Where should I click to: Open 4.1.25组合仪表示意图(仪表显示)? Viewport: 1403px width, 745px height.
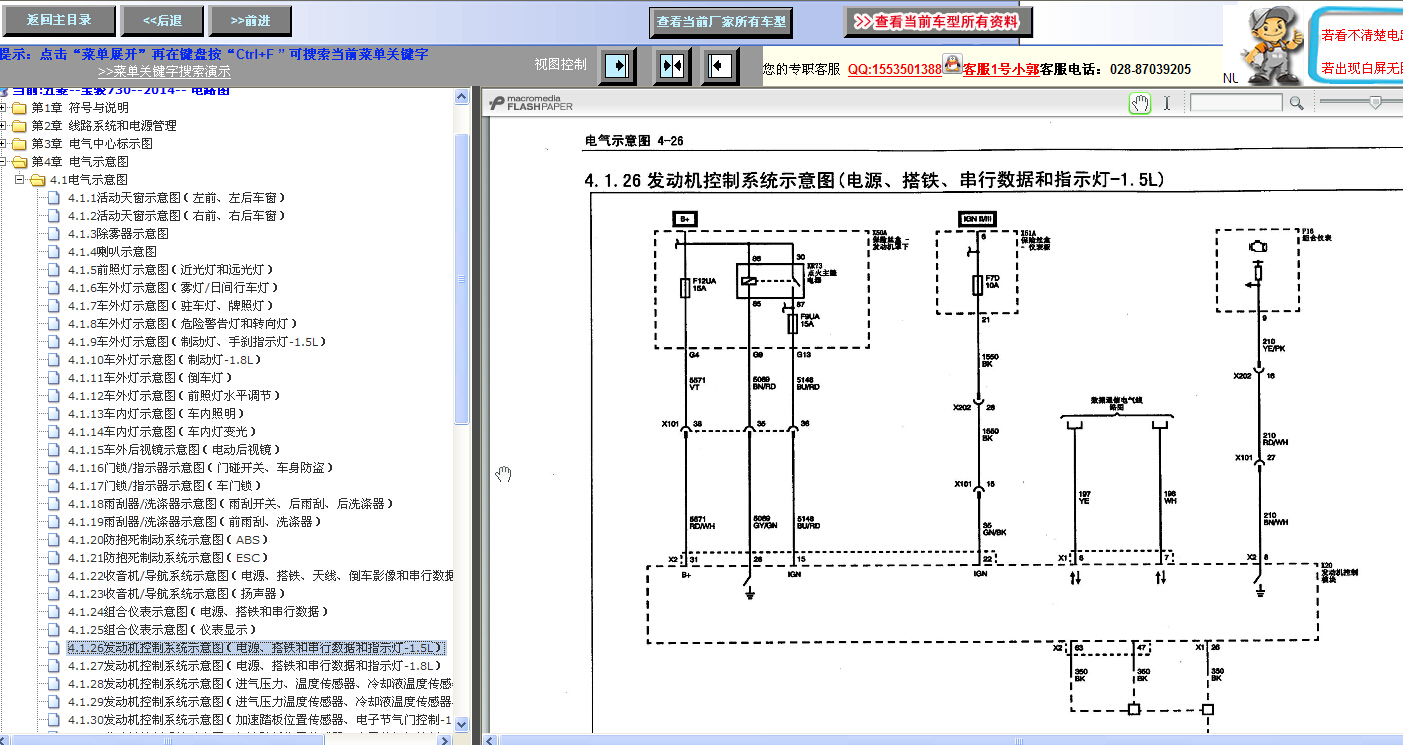(x=163, y=630)
